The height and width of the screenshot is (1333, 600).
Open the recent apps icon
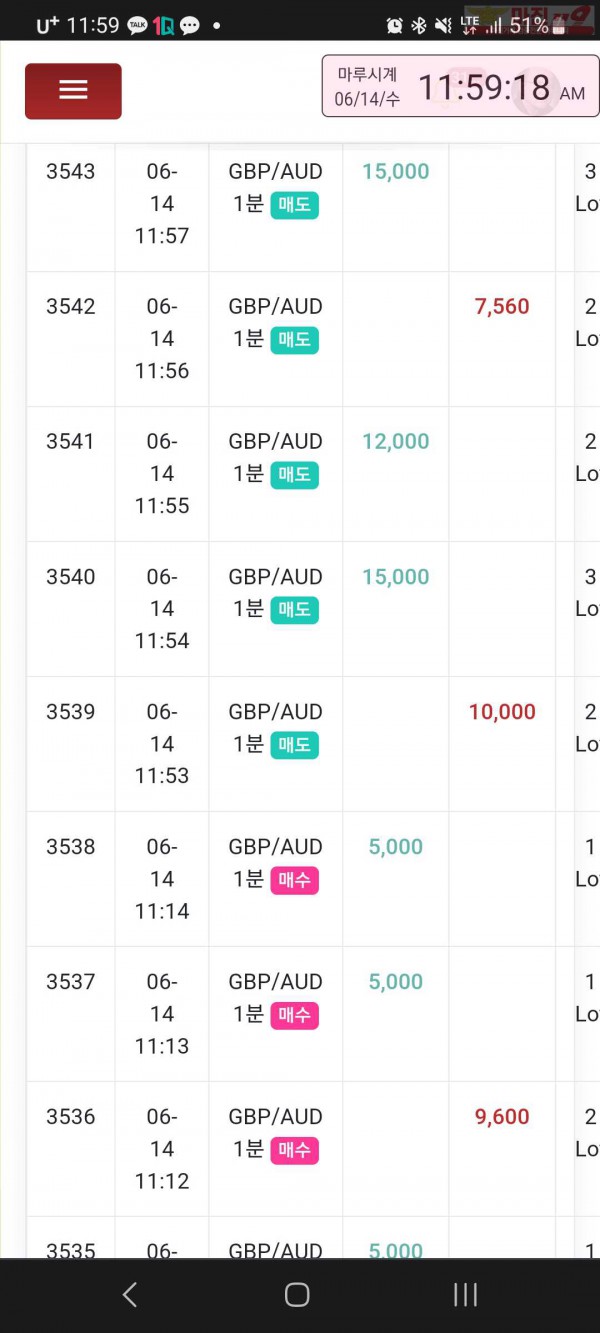465,1295
